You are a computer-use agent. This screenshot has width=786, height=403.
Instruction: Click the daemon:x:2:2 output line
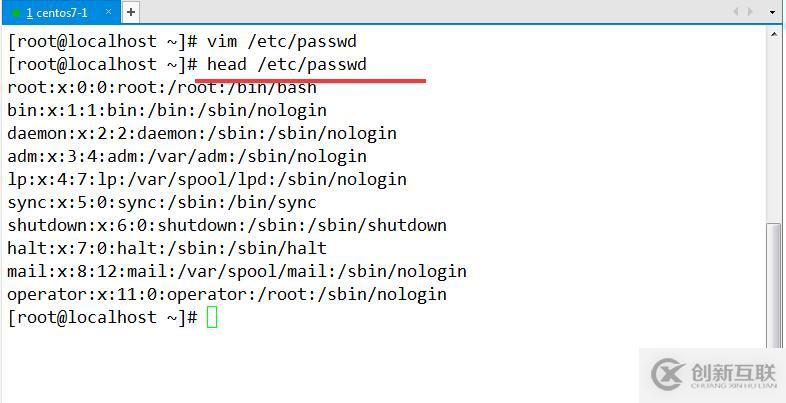point(201,133)
